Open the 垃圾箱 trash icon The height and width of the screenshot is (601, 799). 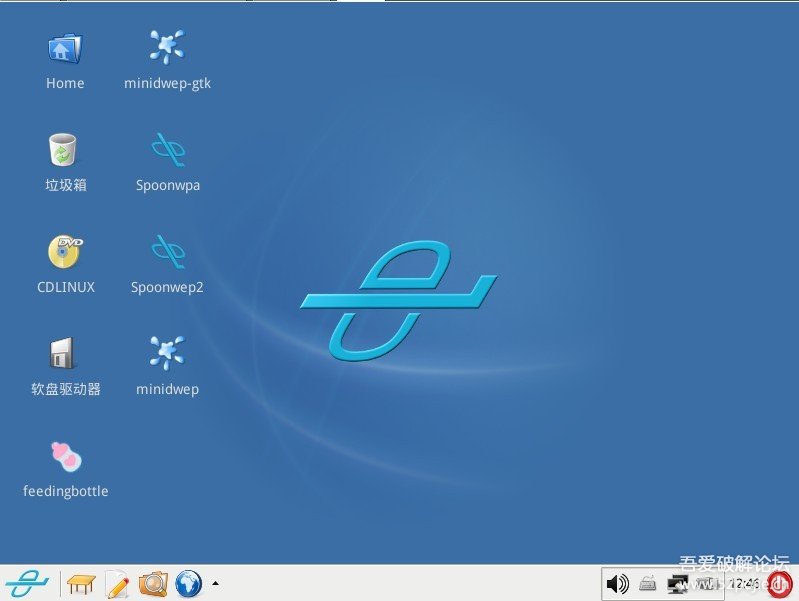pyautogui.click(x=63, y=149)
